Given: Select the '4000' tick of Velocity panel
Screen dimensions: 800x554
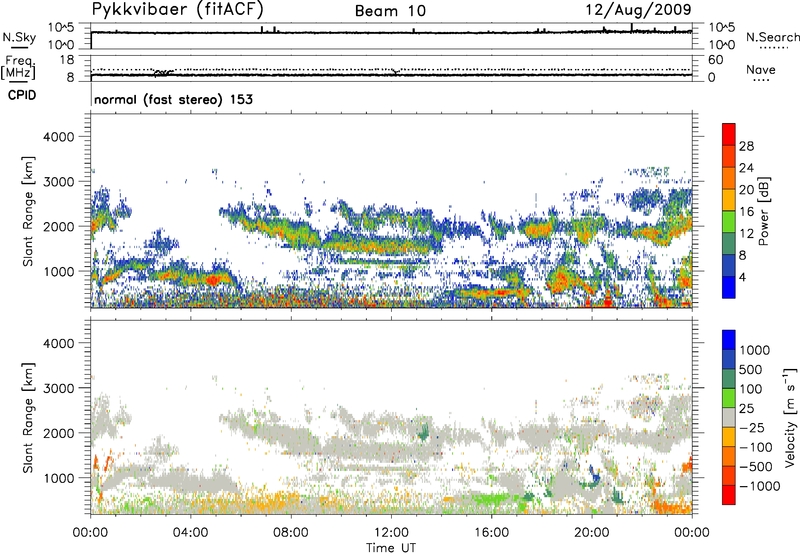Looking at the screenshot, I should pos(58,343).
